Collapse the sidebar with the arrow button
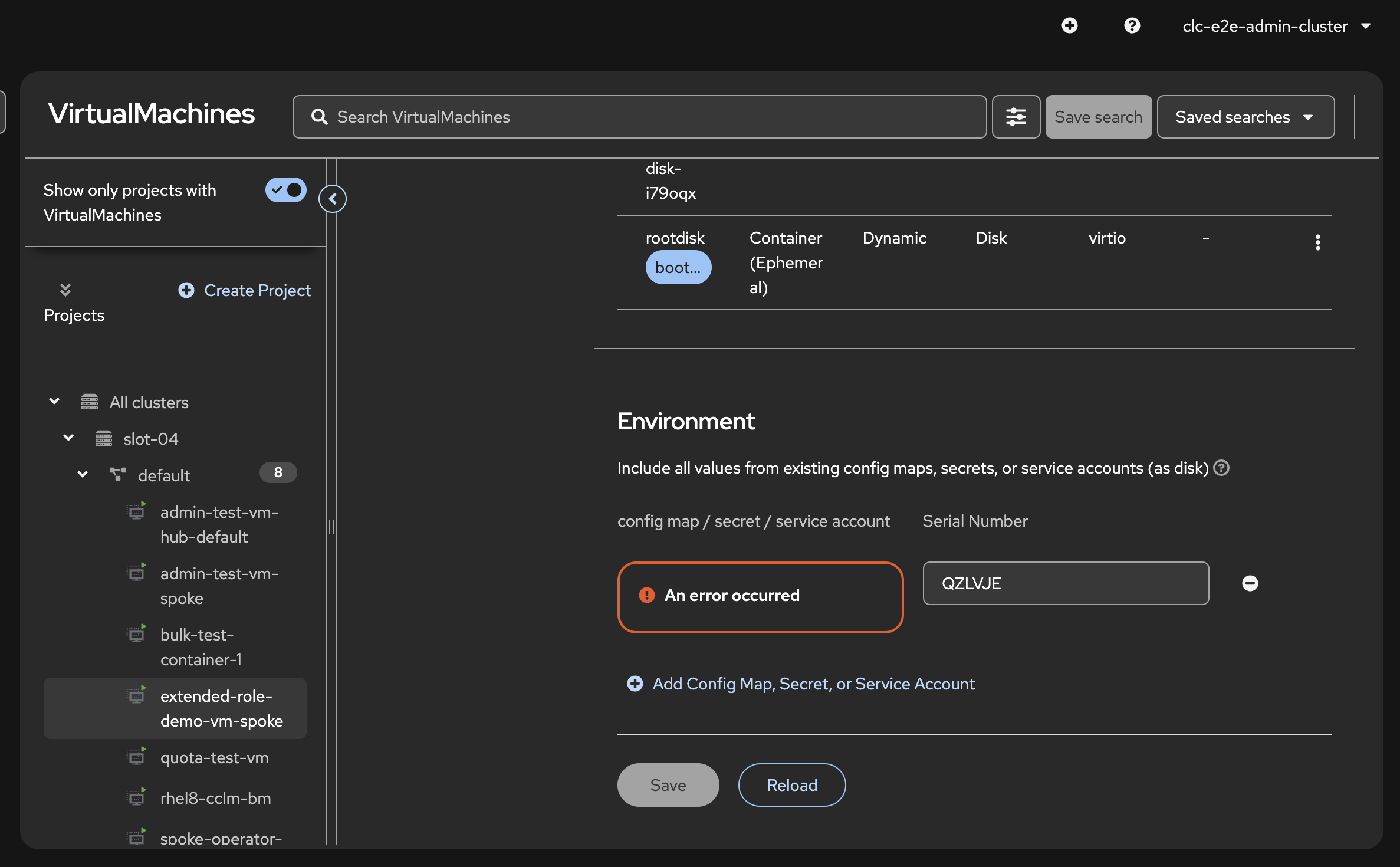Screen dimensions: 1400x867 333,199
